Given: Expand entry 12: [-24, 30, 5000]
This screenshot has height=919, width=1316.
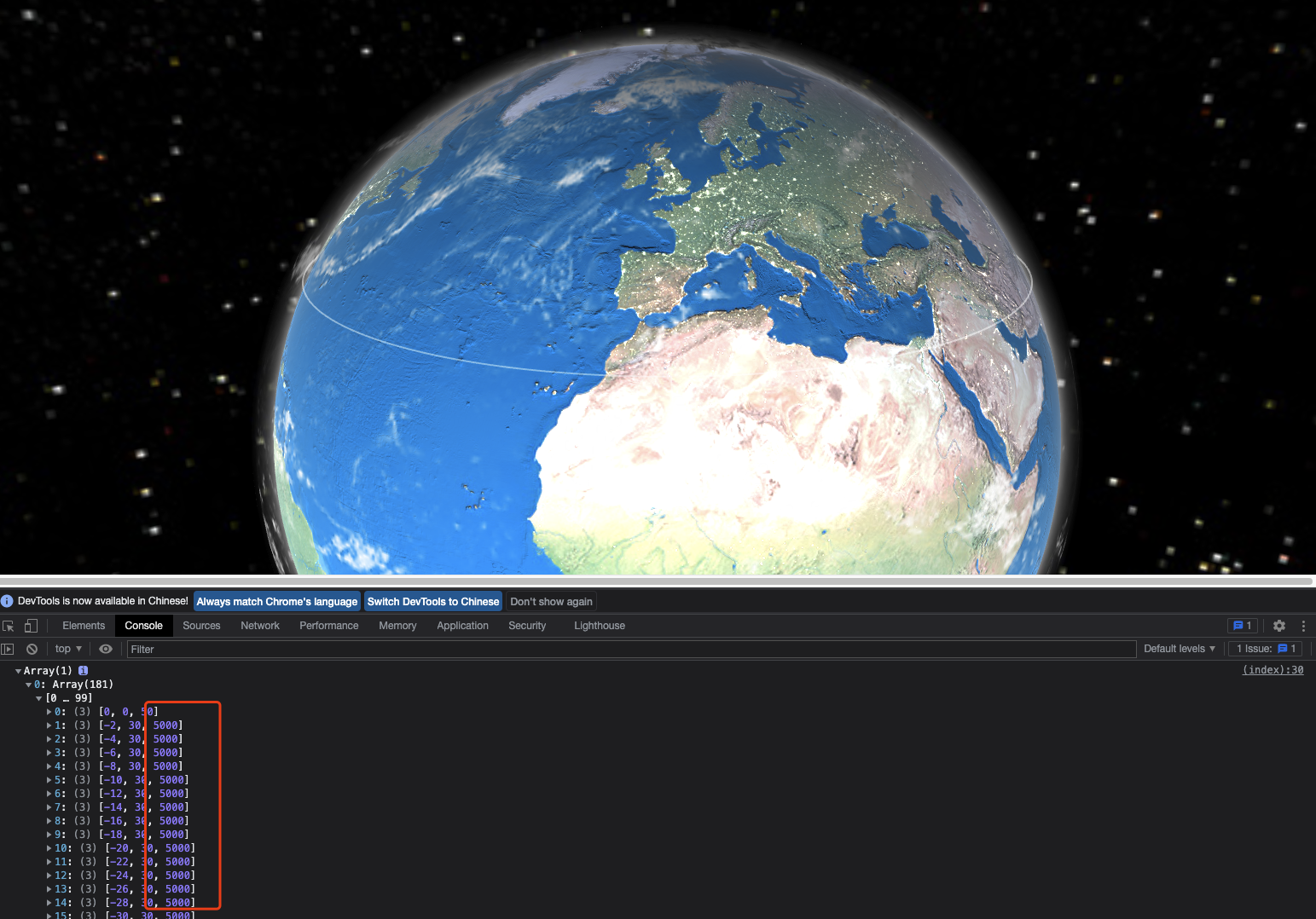Looking at the screenshot, I should click(x=49, y=876).
